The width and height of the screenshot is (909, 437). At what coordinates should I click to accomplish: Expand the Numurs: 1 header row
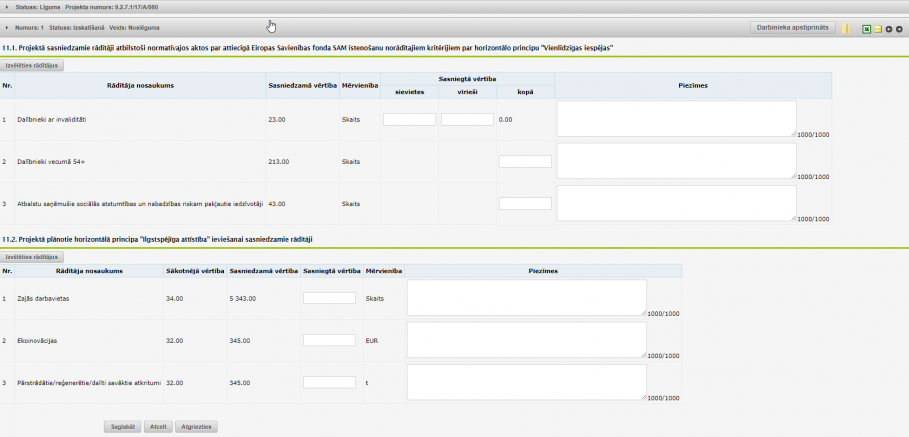(7, 27)
